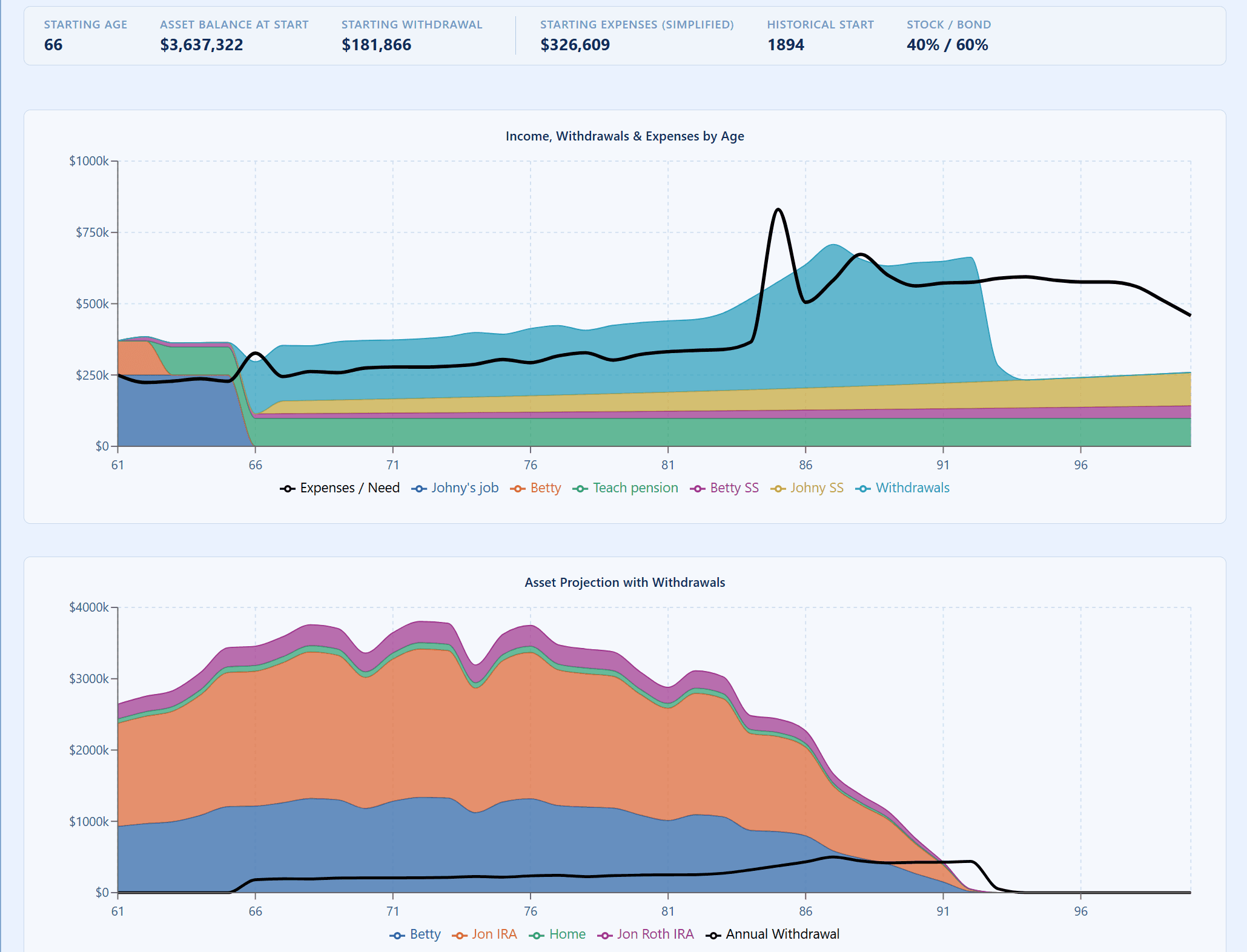1247x952 pixels.
Task: Click the Historical Start year 1894
Action: [786, 45]
